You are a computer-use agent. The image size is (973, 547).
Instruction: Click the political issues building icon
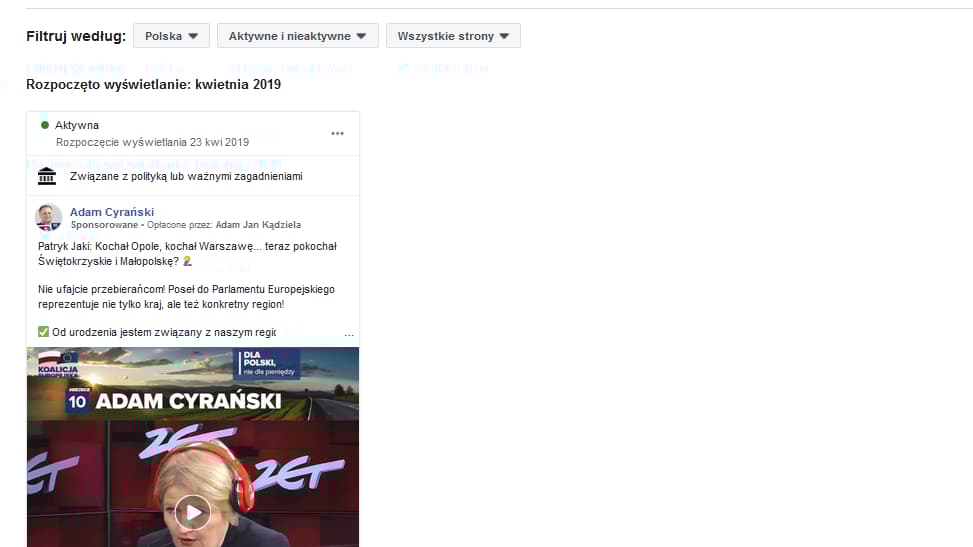(x=47, y=176)
